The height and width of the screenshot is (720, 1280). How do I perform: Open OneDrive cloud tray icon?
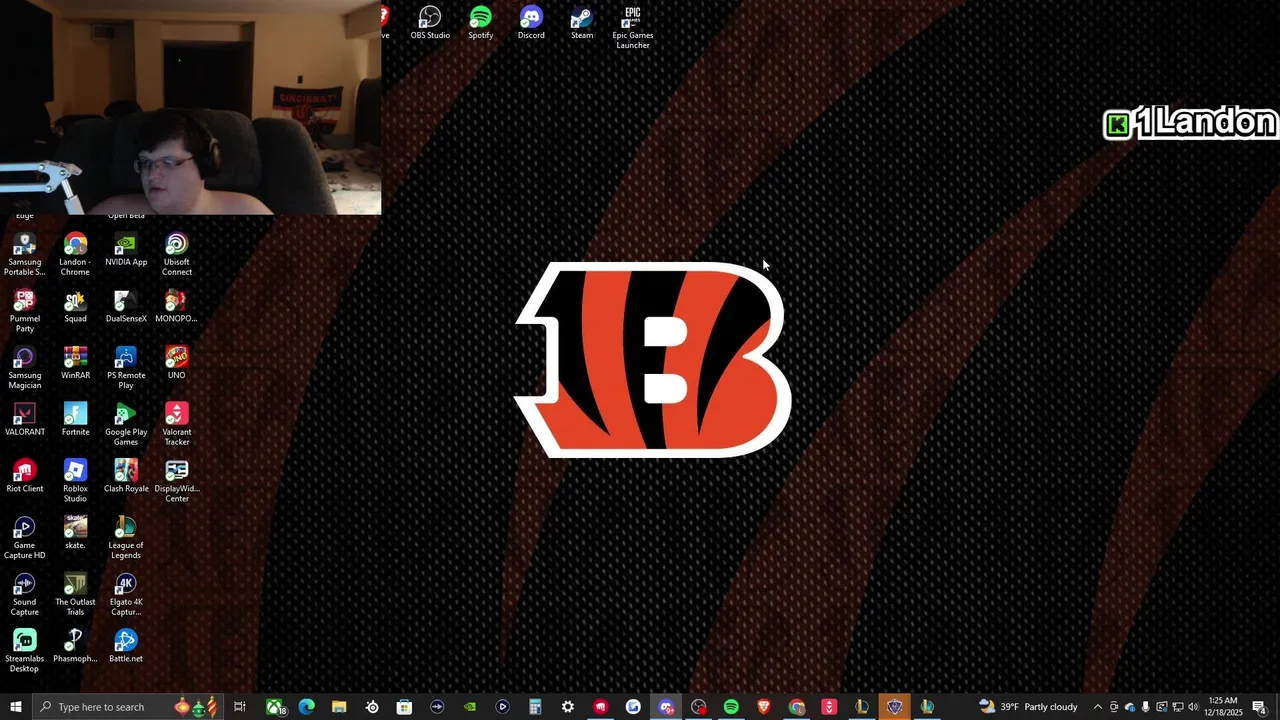[1130, 707]
